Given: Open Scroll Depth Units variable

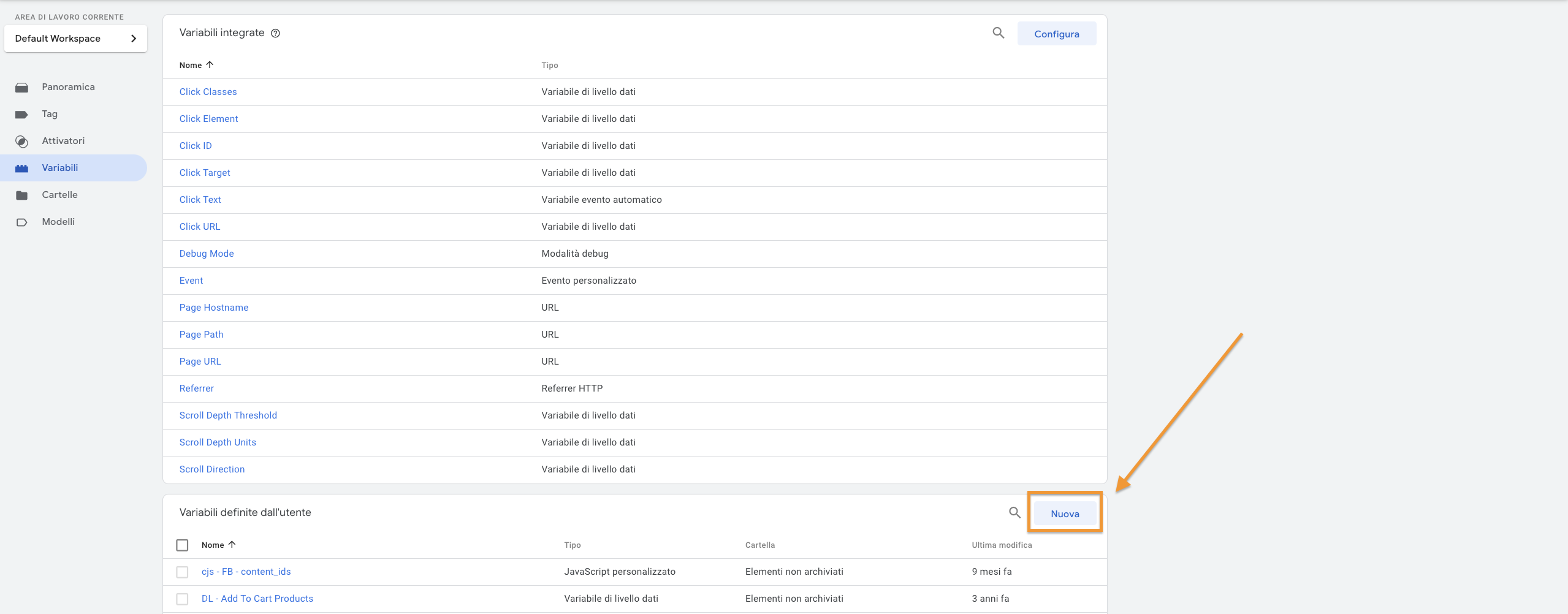Looking at the screenshot, I should tap(218, 442).
